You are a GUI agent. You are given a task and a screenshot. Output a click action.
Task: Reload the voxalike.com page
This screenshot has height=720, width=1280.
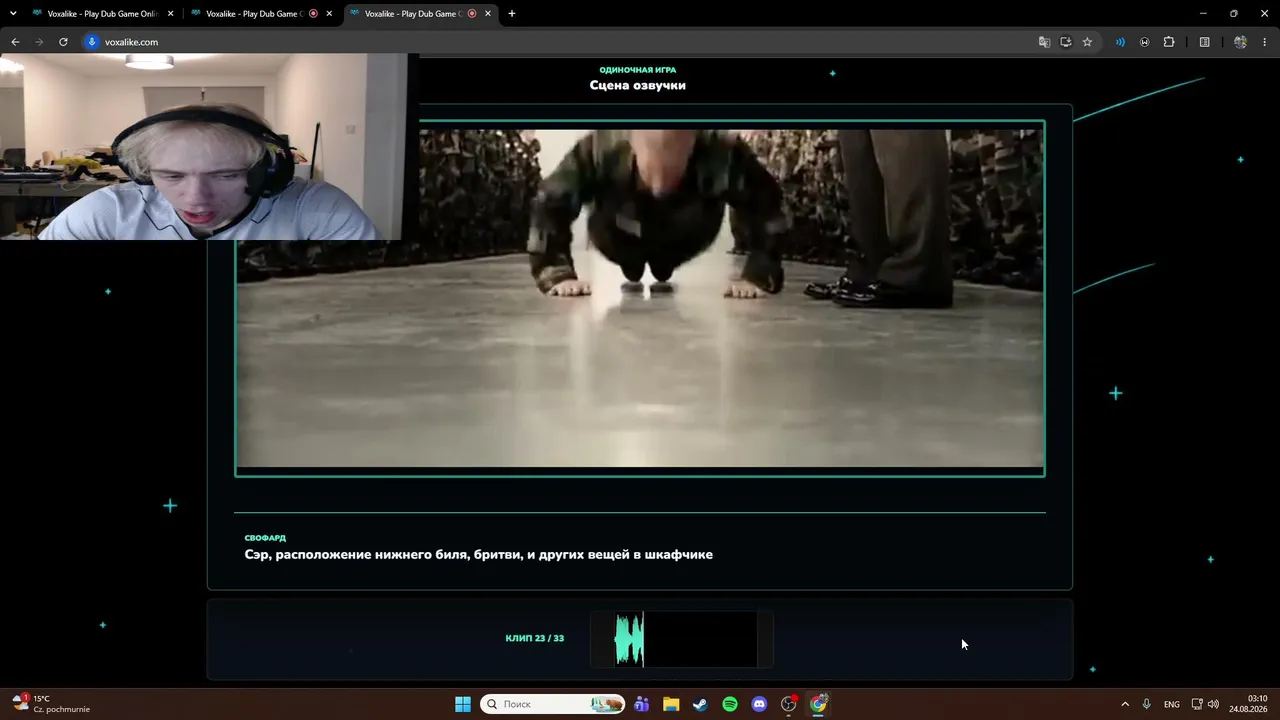pyautogui.click(x=63, y=42)
